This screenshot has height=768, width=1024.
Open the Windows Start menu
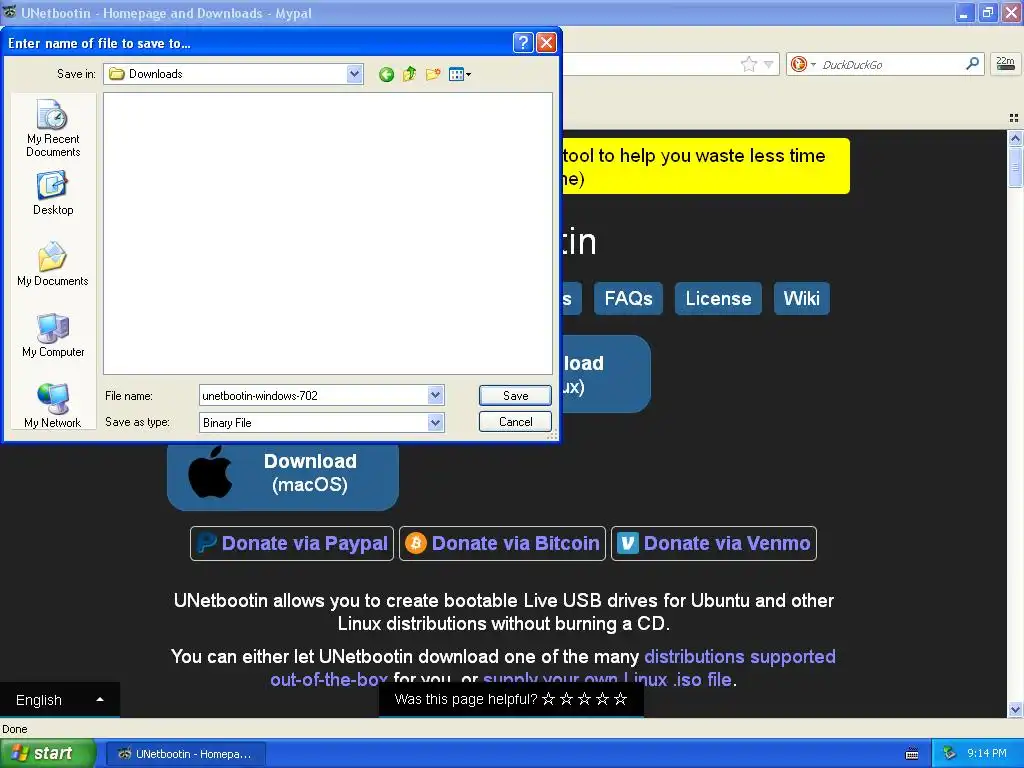(x=47, y=753)
